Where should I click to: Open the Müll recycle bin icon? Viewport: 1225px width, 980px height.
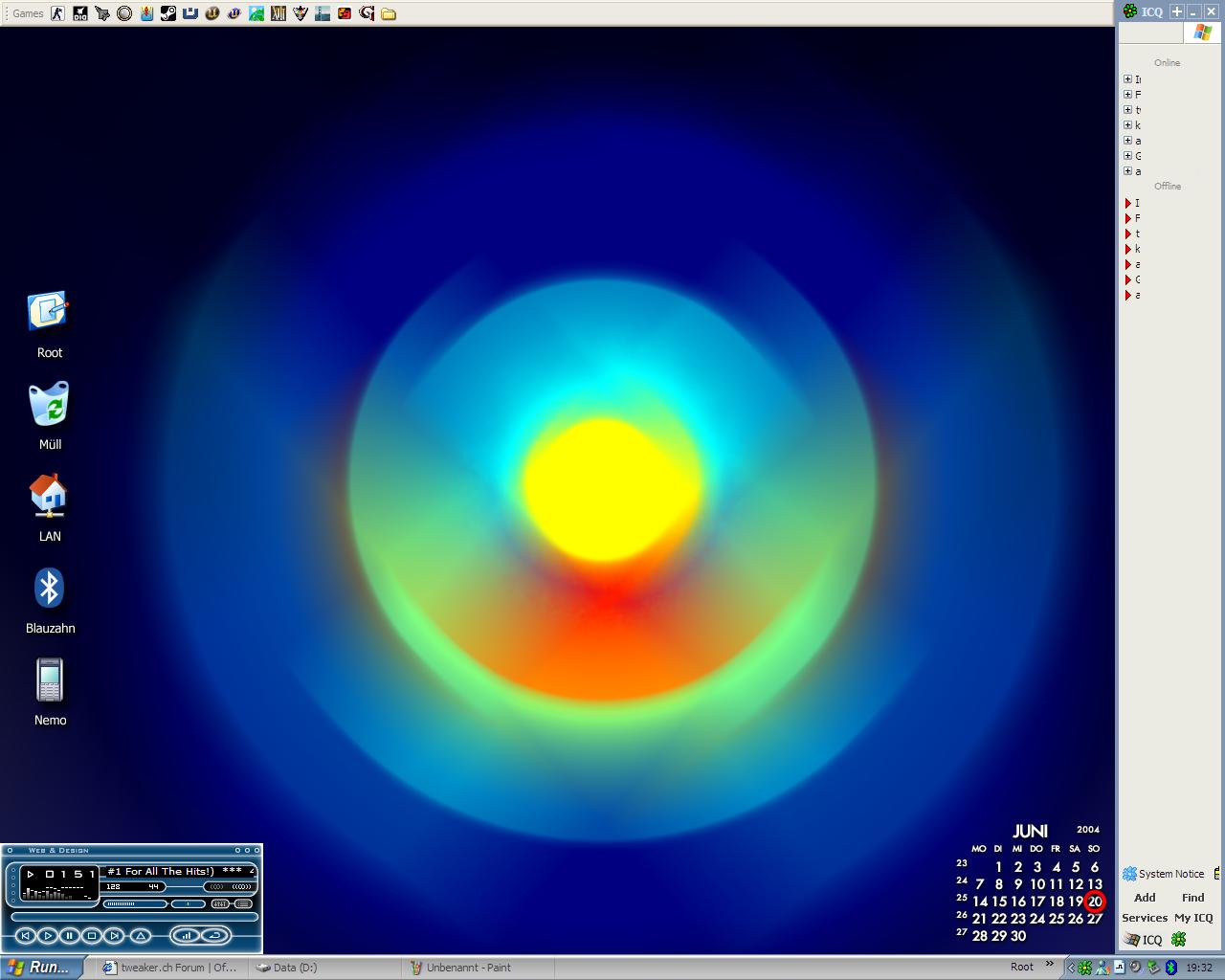point(49,406)
